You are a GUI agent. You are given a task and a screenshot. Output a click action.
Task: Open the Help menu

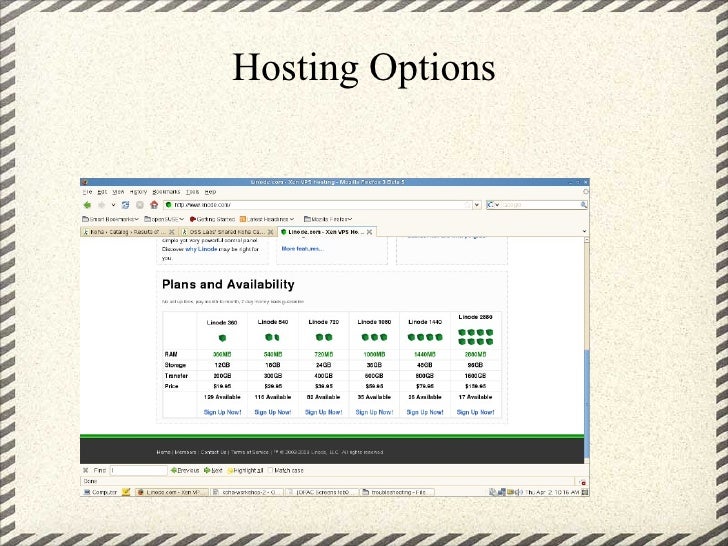(210, 192)
